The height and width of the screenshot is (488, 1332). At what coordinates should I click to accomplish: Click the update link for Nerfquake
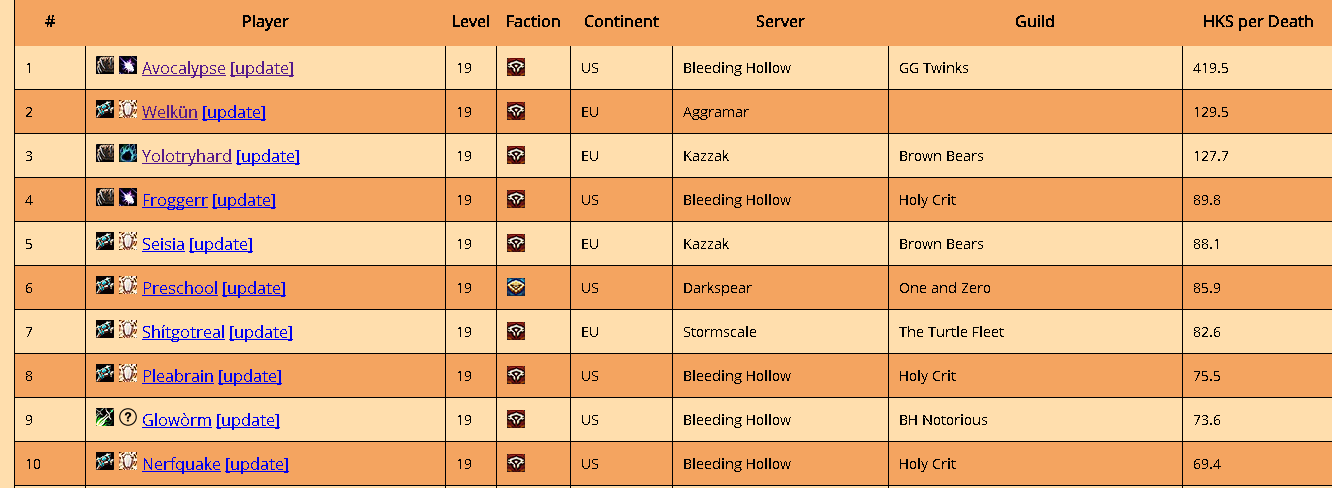point(257,464)
